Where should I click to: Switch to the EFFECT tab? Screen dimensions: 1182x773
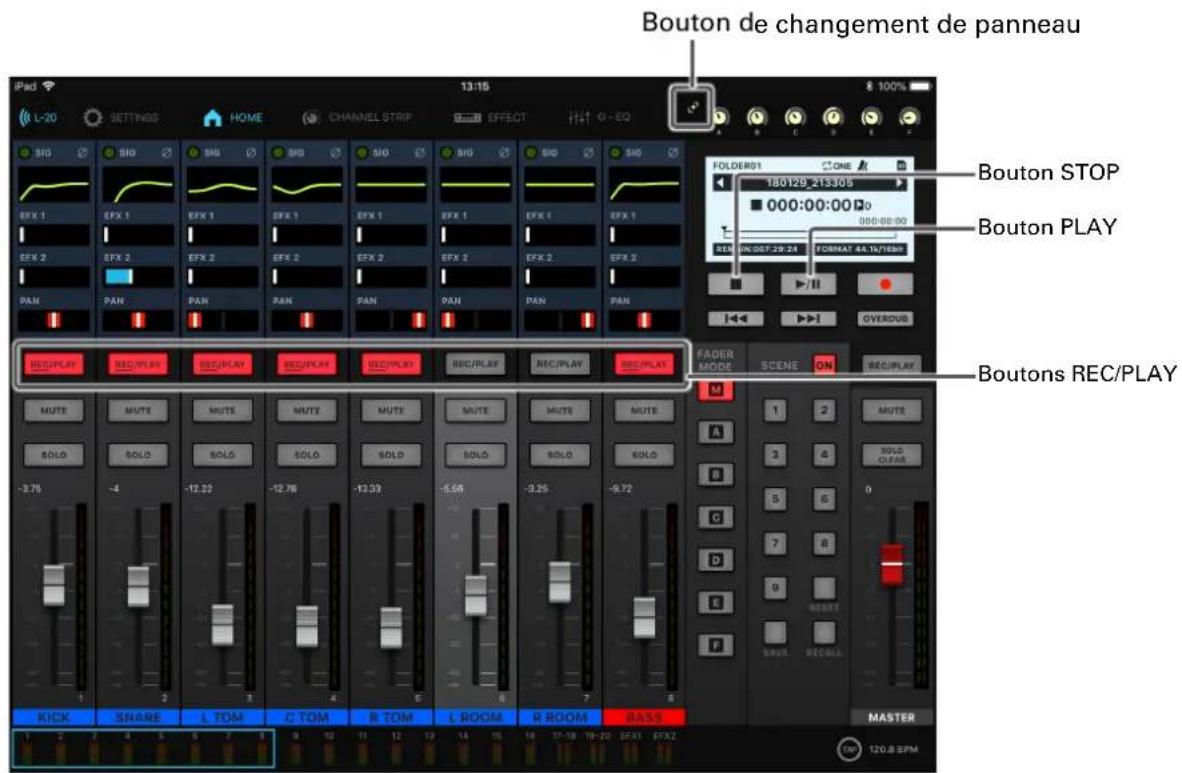(x=490, y=118)
